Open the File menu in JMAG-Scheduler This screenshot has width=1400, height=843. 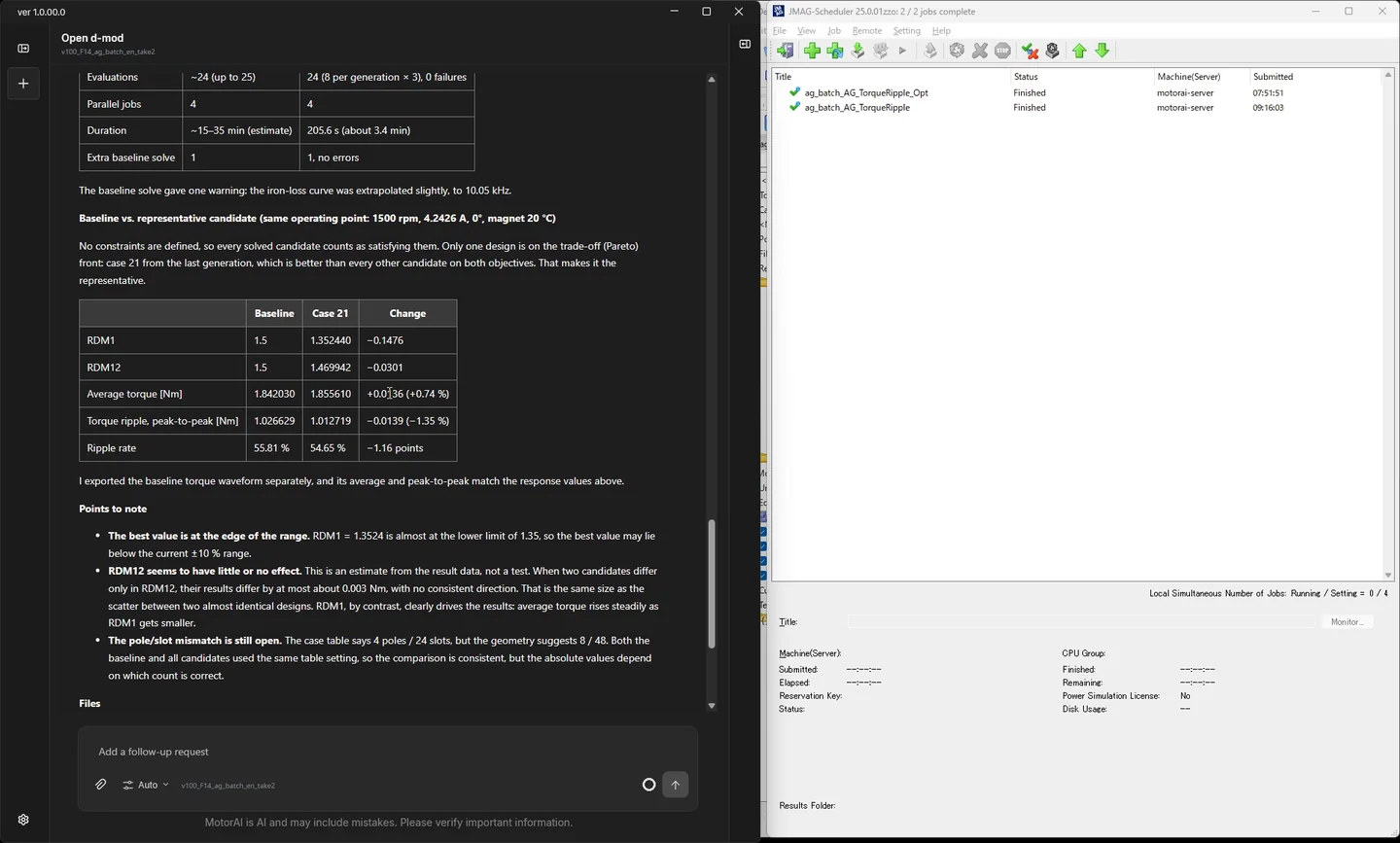pos(780,31)
